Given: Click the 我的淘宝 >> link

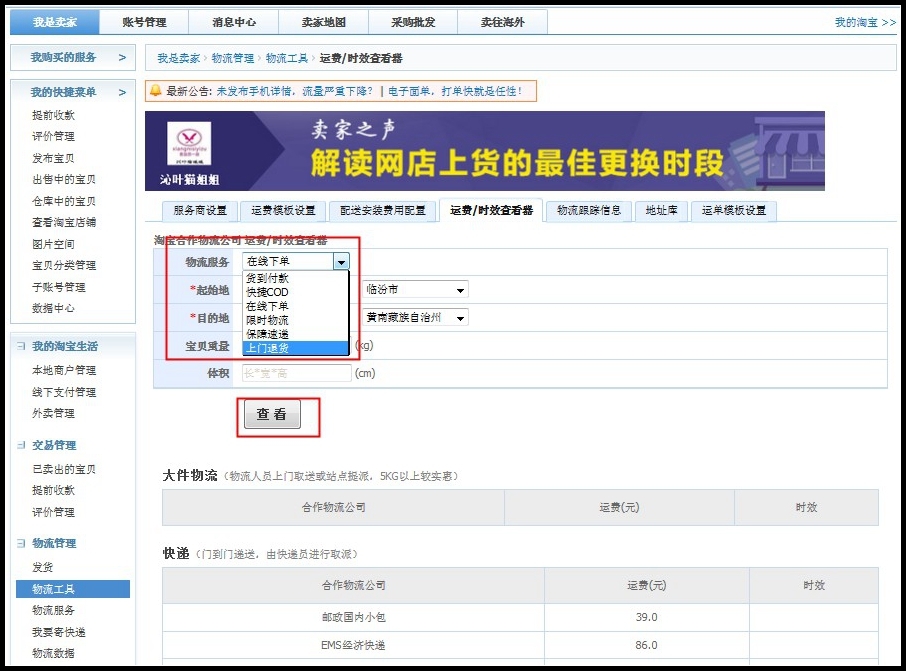Looking at the screenshot, I should tap(866, 22).
